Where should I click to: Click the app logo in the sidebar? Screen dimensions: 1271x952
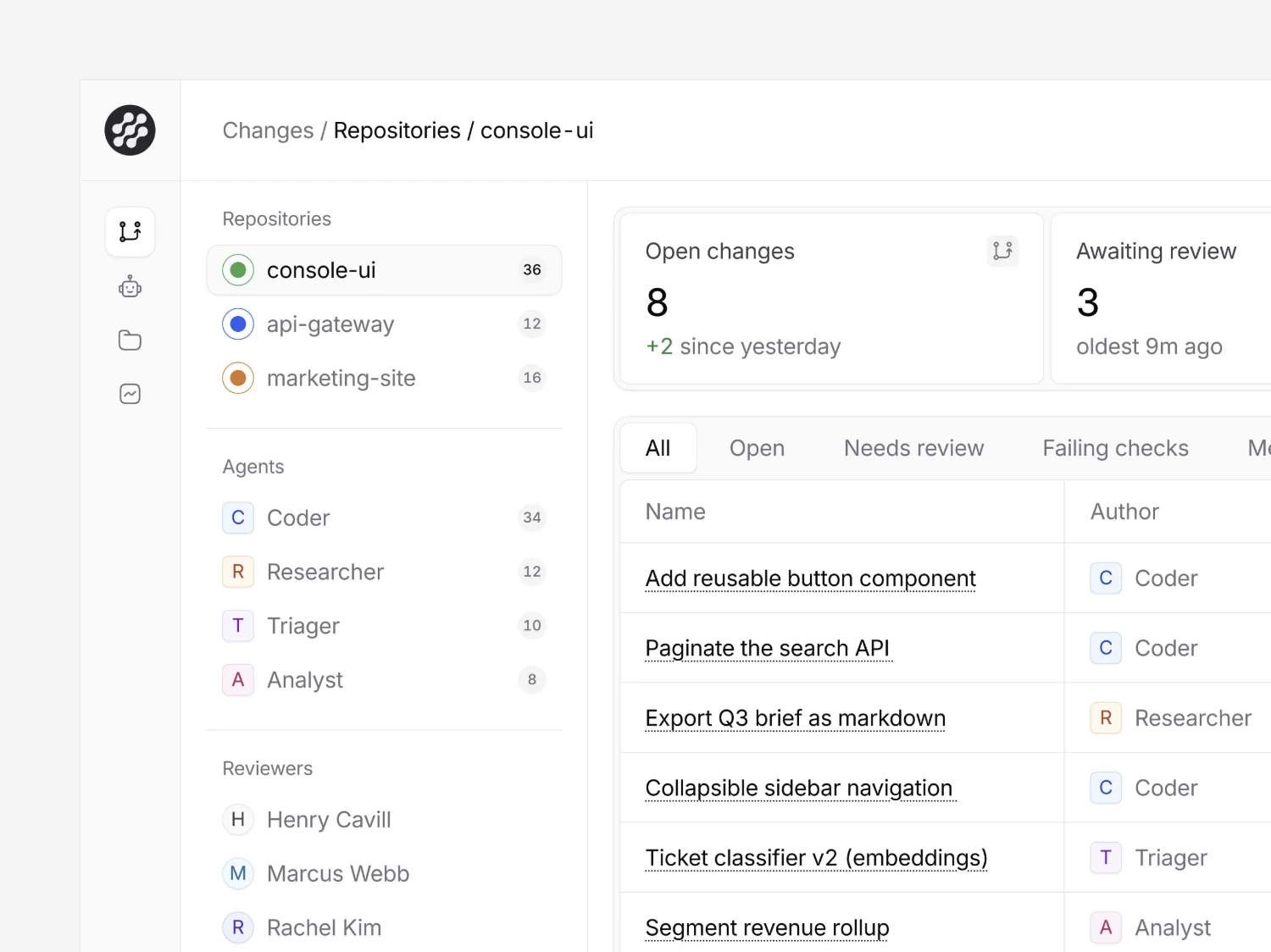(130, 130)
